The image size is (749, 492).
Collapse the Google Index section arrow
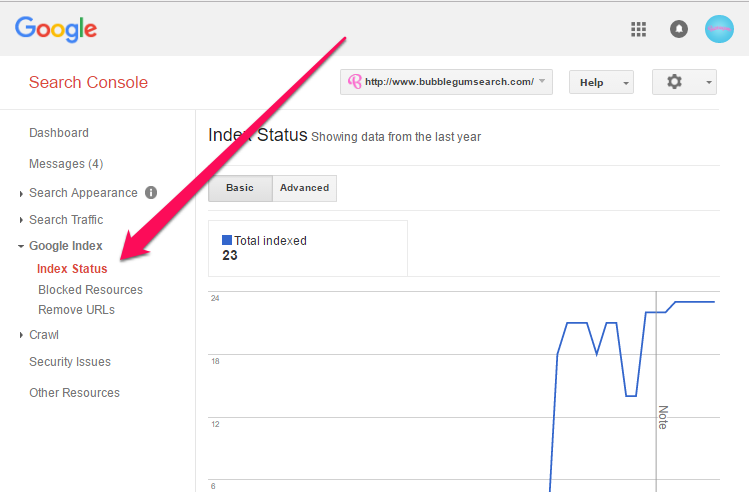point(21,246)
